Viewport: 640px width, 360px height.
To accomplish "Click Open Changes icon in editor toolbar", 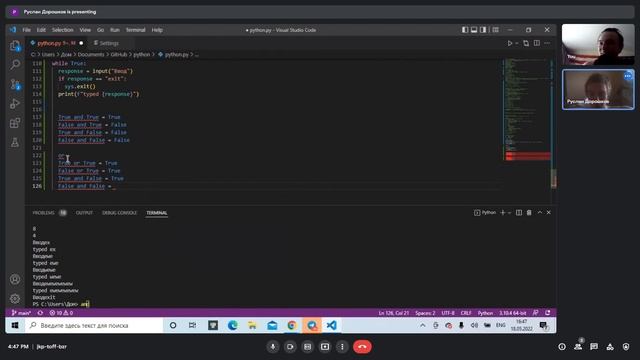I will pos(526,43).
